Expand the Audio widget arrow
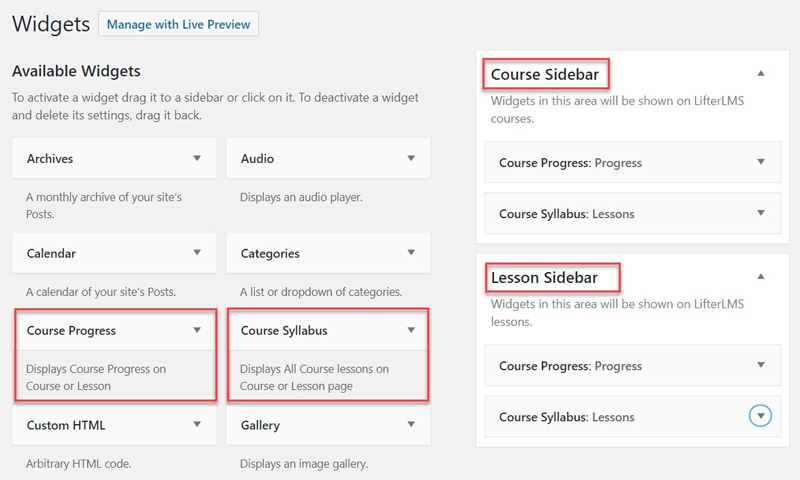800x480 pixels. 411,158
